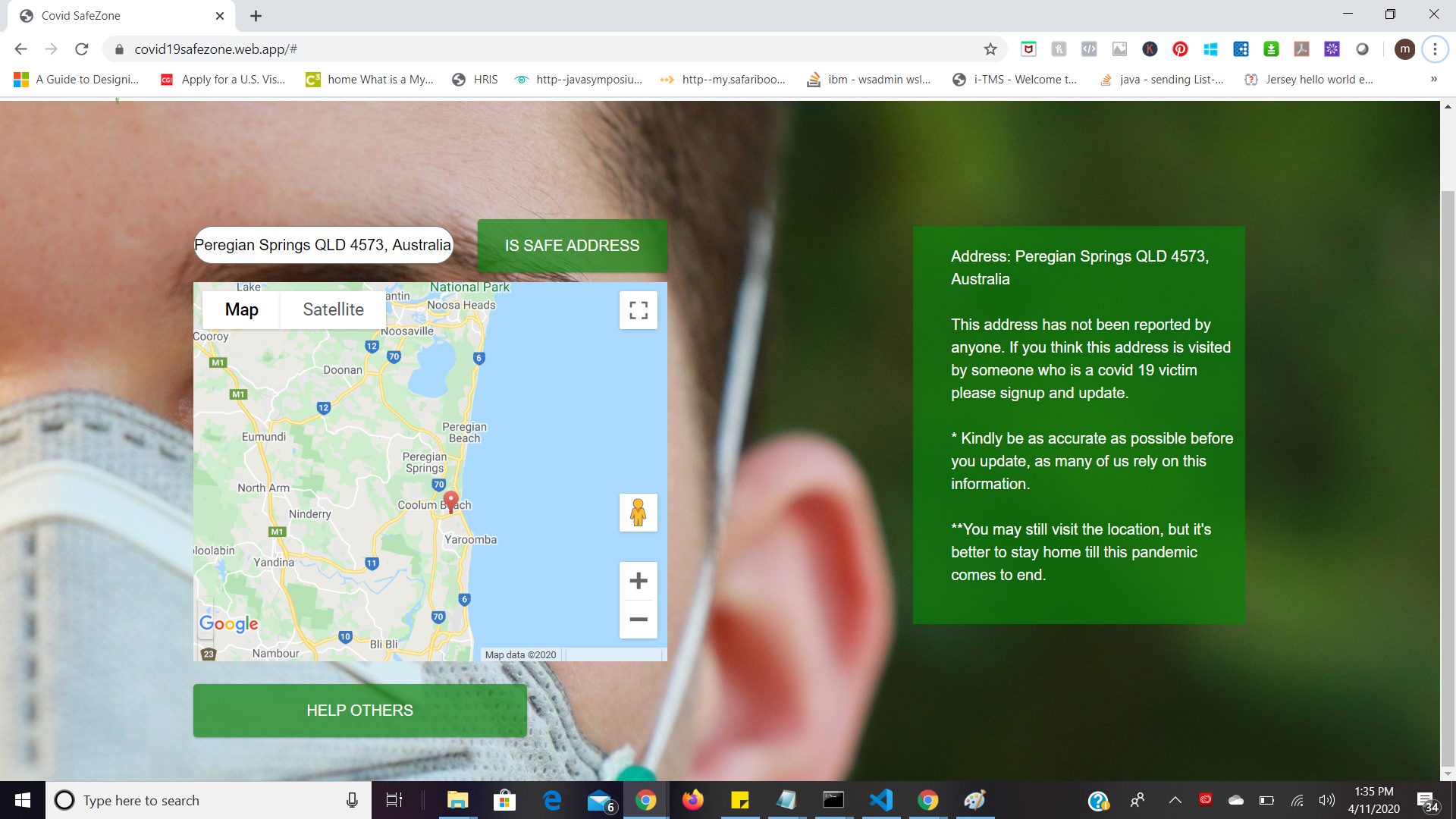
Task: Switch map to Satellite view
Action: [x=333, y=309]
